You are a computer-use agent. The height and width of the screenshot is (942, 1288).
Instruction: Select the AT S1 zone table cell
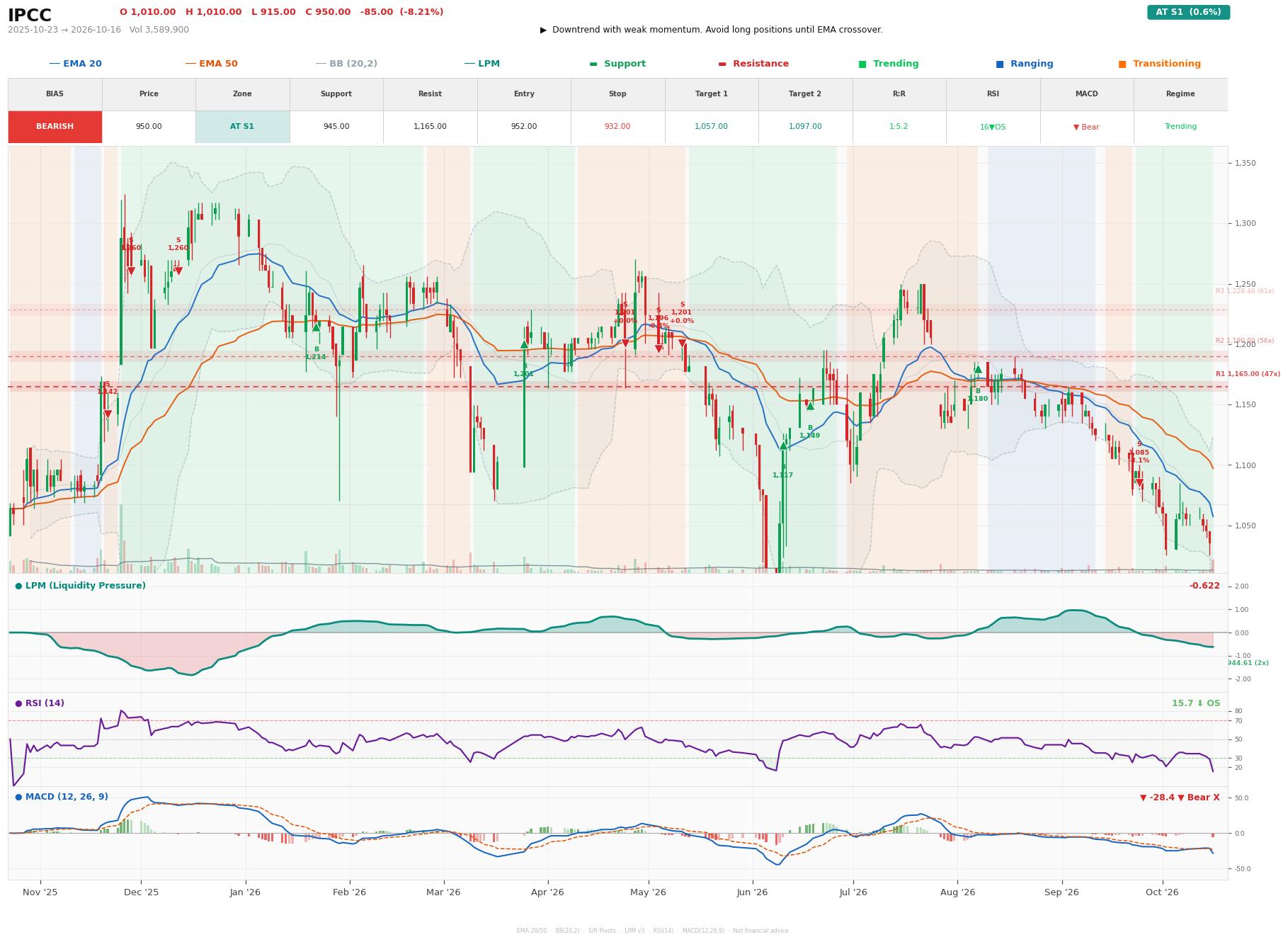(x=242, y=127)
